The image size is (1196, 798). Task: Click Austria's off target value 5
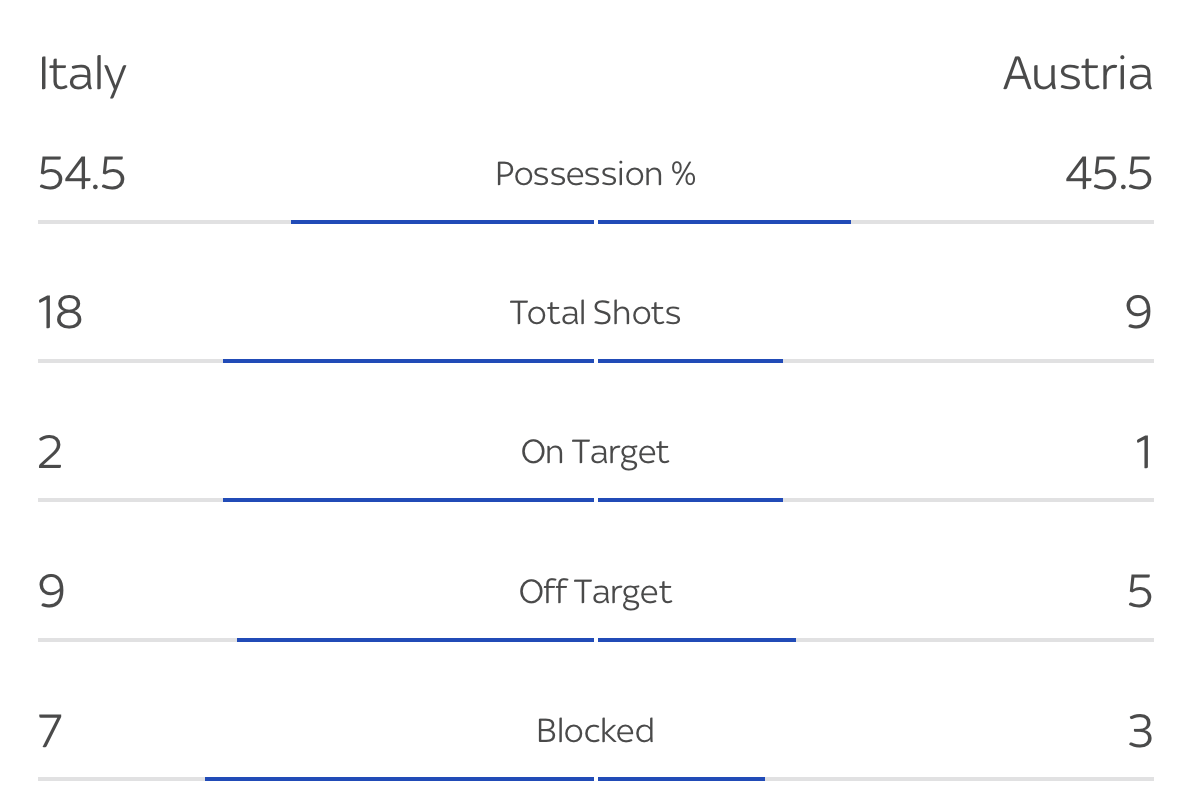point(1139,592)
